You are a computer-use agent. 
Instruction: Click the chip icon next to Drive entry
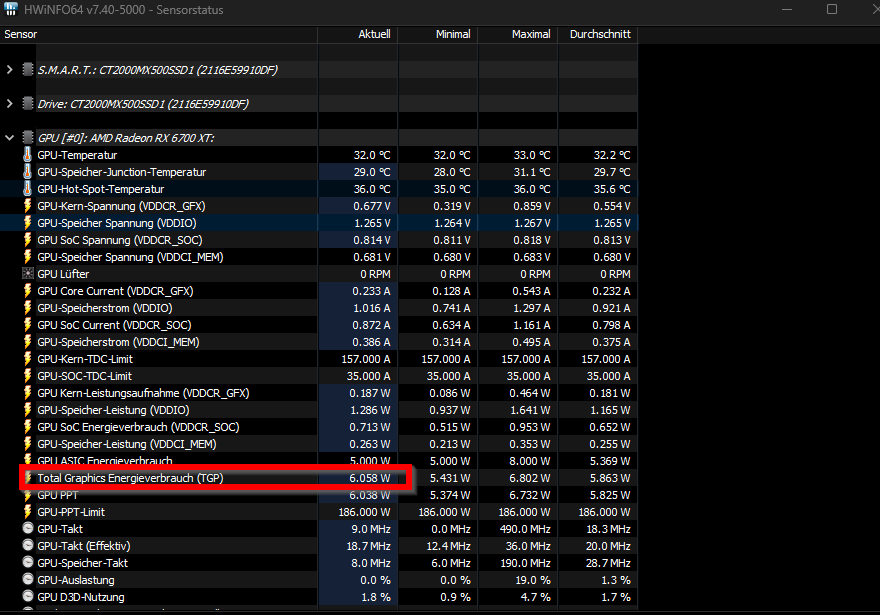(x=28, y=103)
